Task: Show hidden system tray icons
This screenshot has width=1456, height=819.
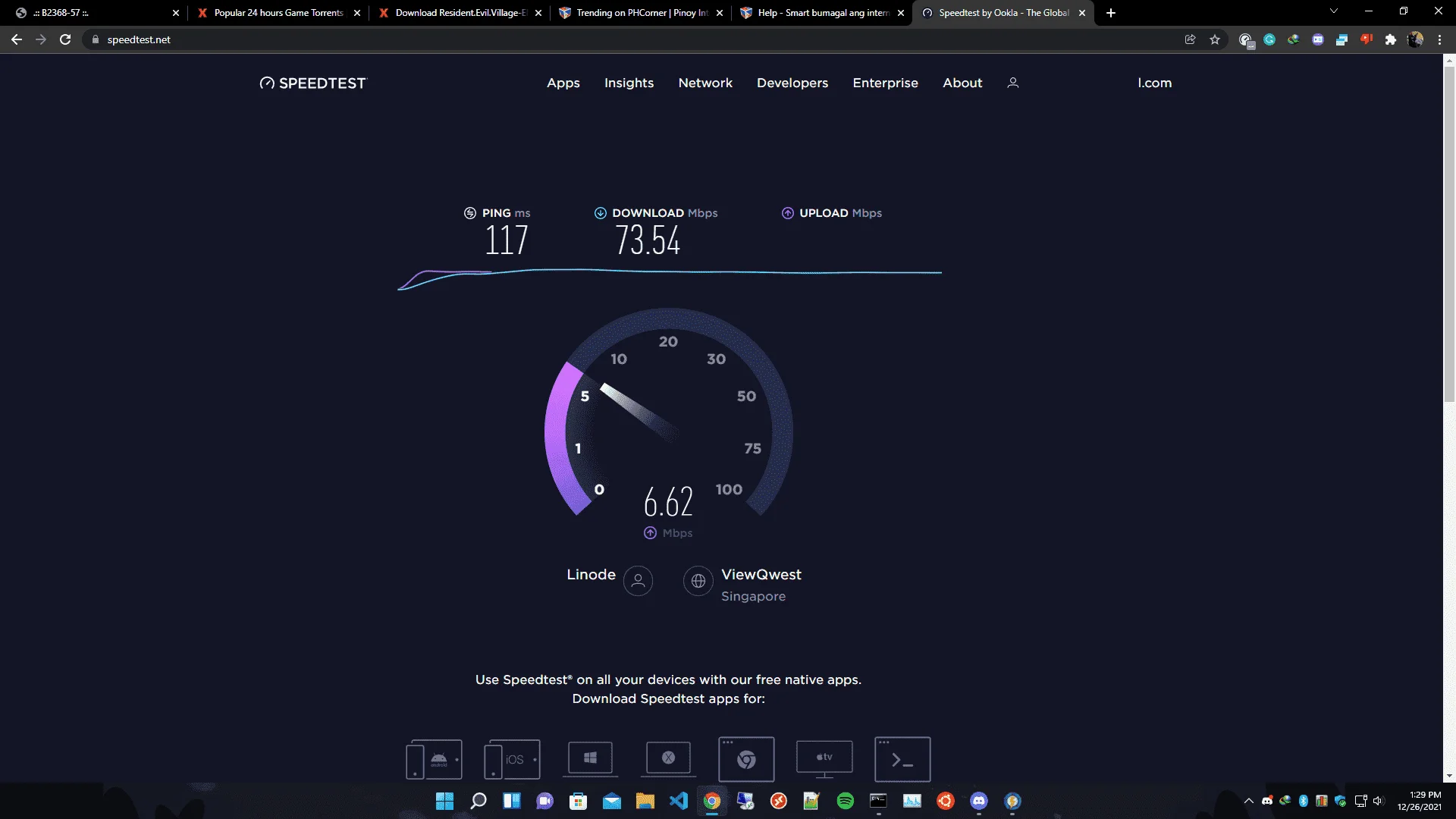Action: [x=1248, y=801]
